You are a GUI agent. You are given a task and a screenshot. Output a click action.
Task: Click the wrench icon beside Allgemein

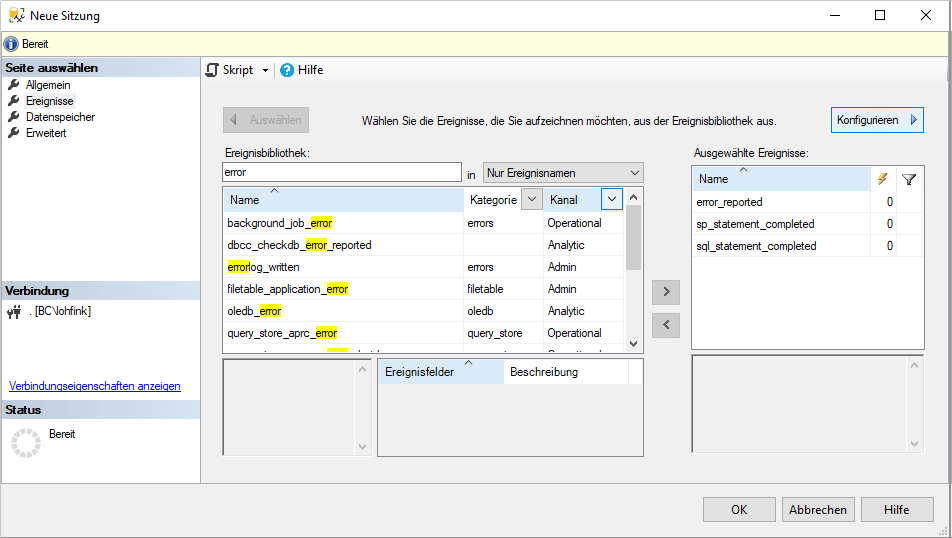point(13,84)
